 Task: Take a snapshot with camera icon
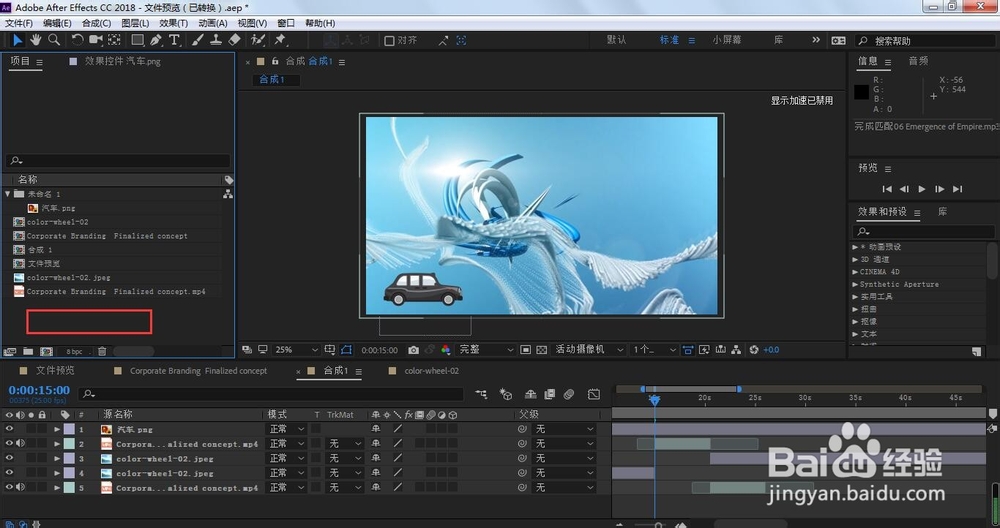(x=413, y=350)
